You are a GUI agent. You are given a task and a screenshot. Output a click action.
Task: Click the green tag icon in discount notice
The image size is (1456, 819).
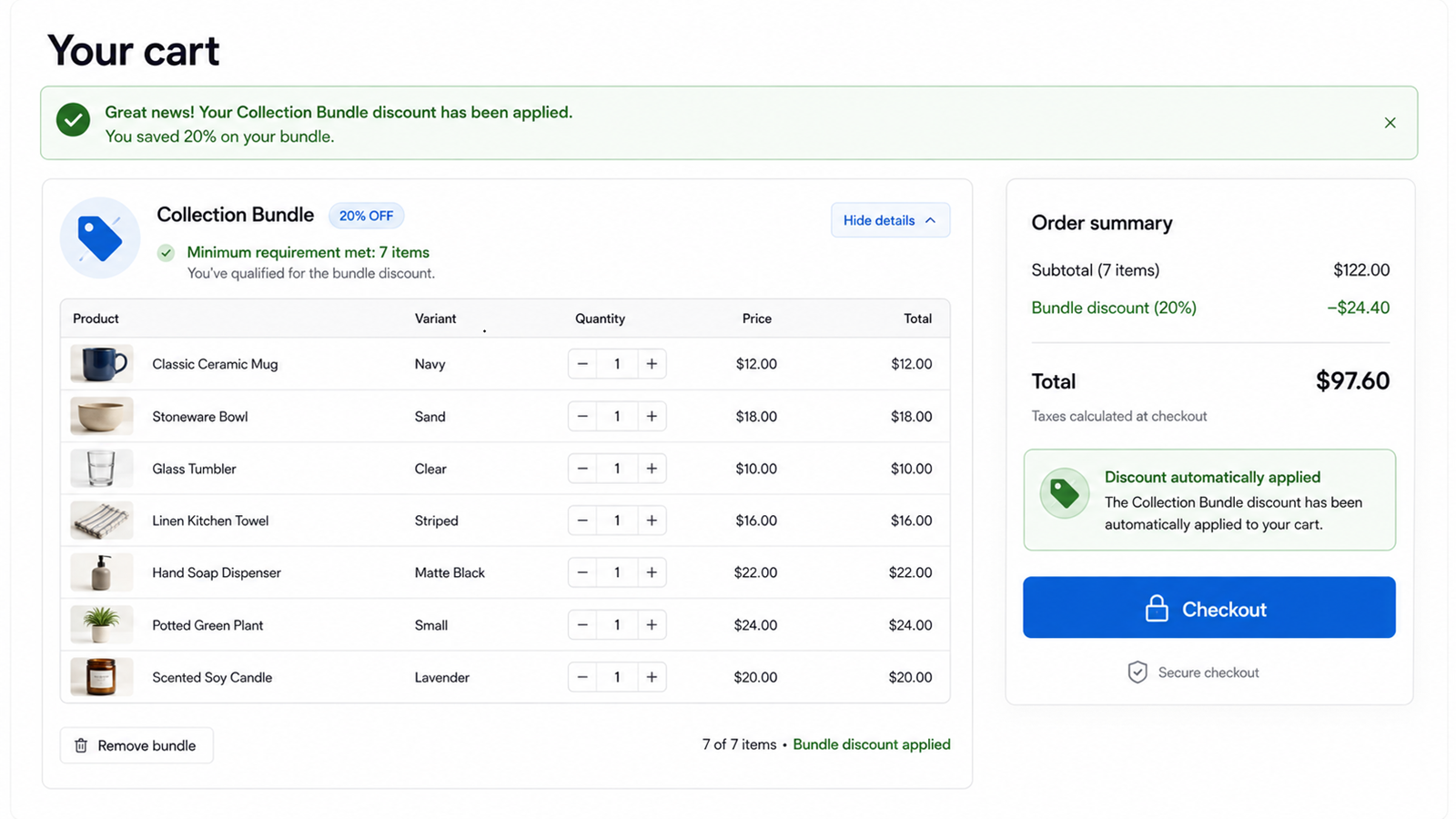[1065, 493]
